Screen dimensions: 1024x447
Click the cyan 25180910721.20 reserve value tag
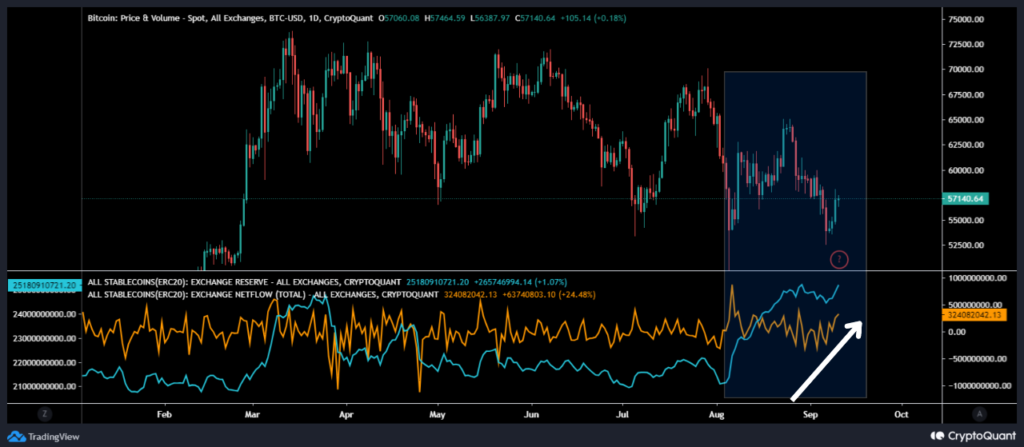click(x=43, y=285)
